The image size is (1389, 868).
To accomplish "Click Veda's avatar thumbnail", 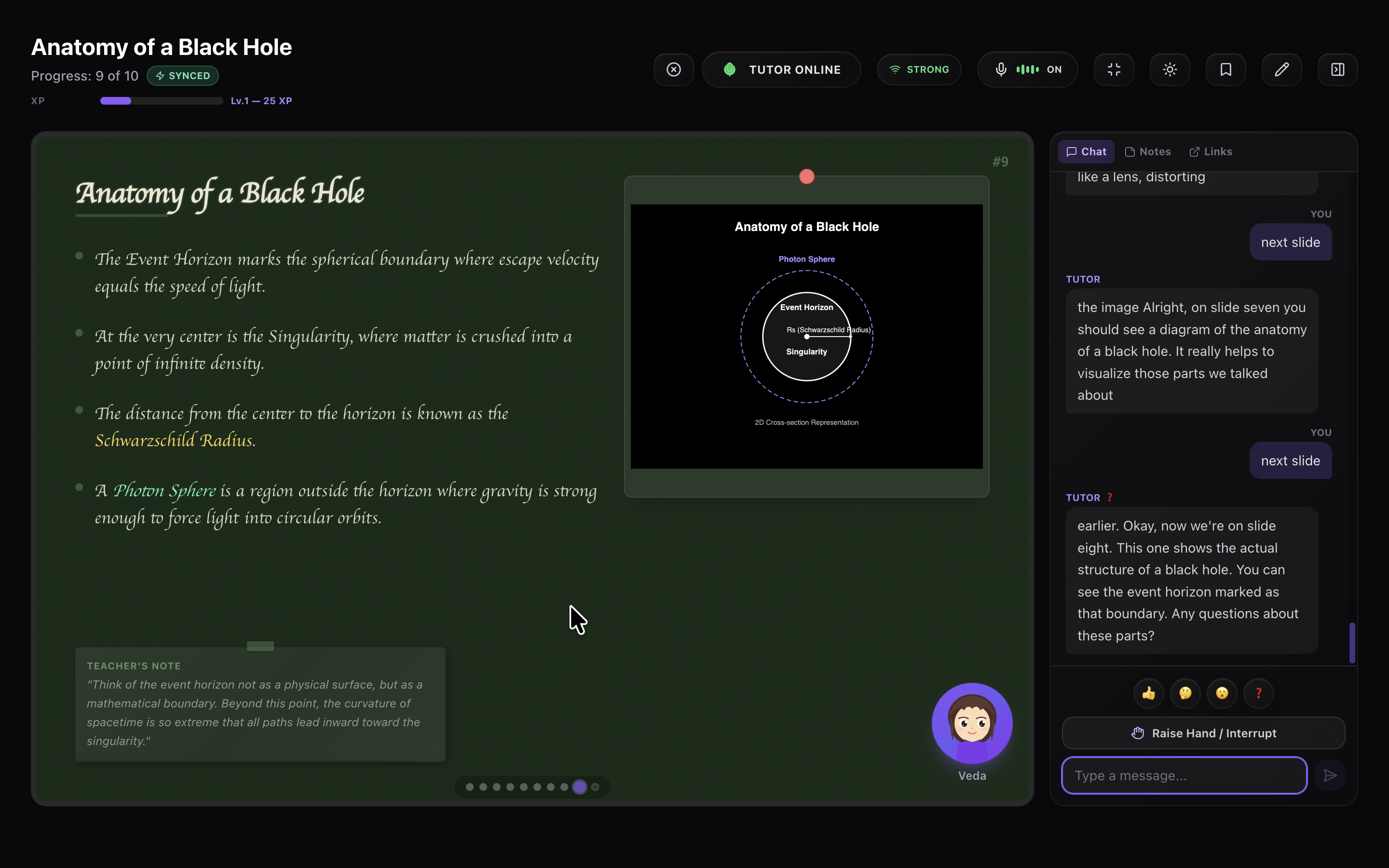I will click(x=971, y=723).
